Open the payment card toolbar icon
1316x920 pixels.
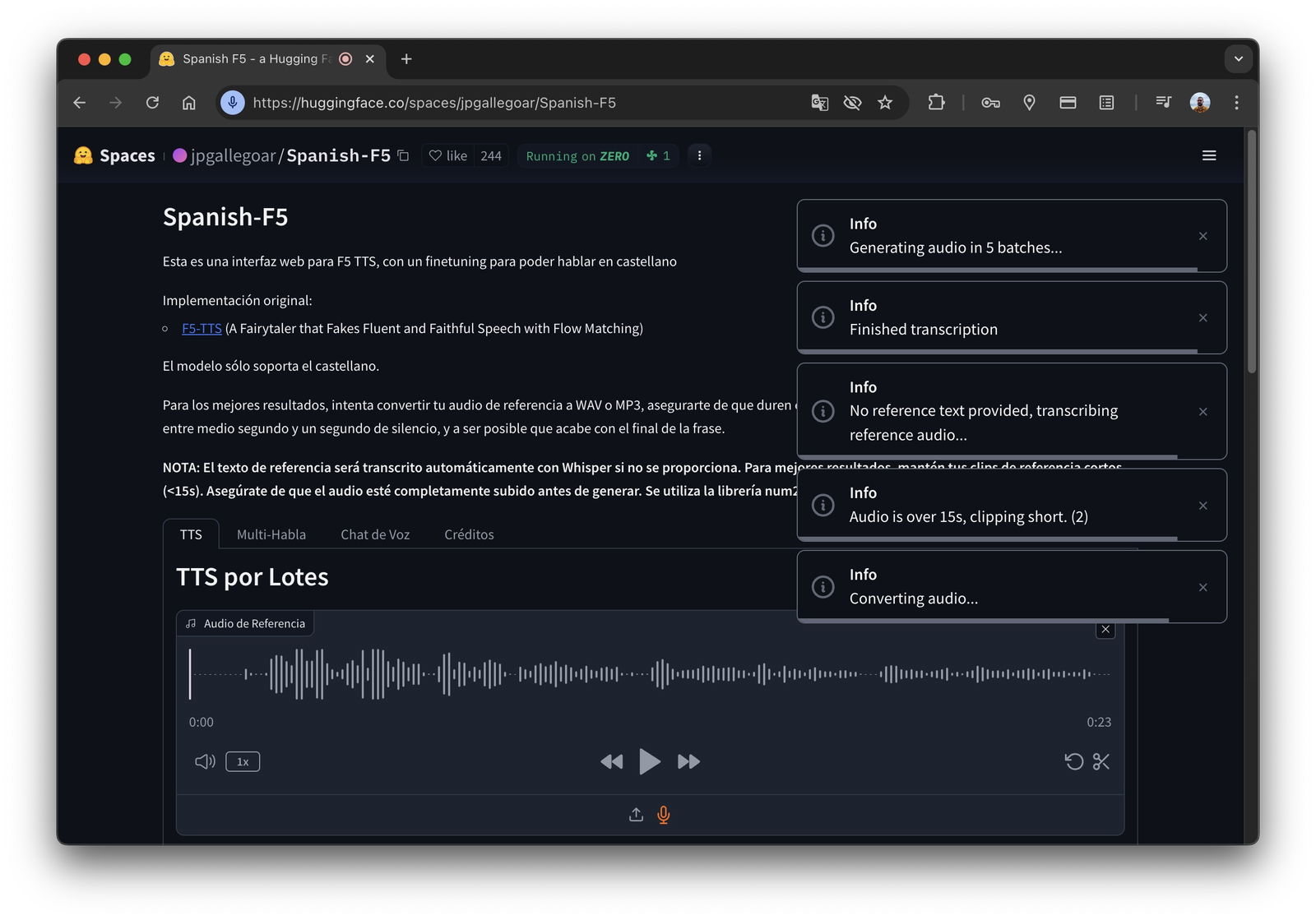pos(1068,103)
